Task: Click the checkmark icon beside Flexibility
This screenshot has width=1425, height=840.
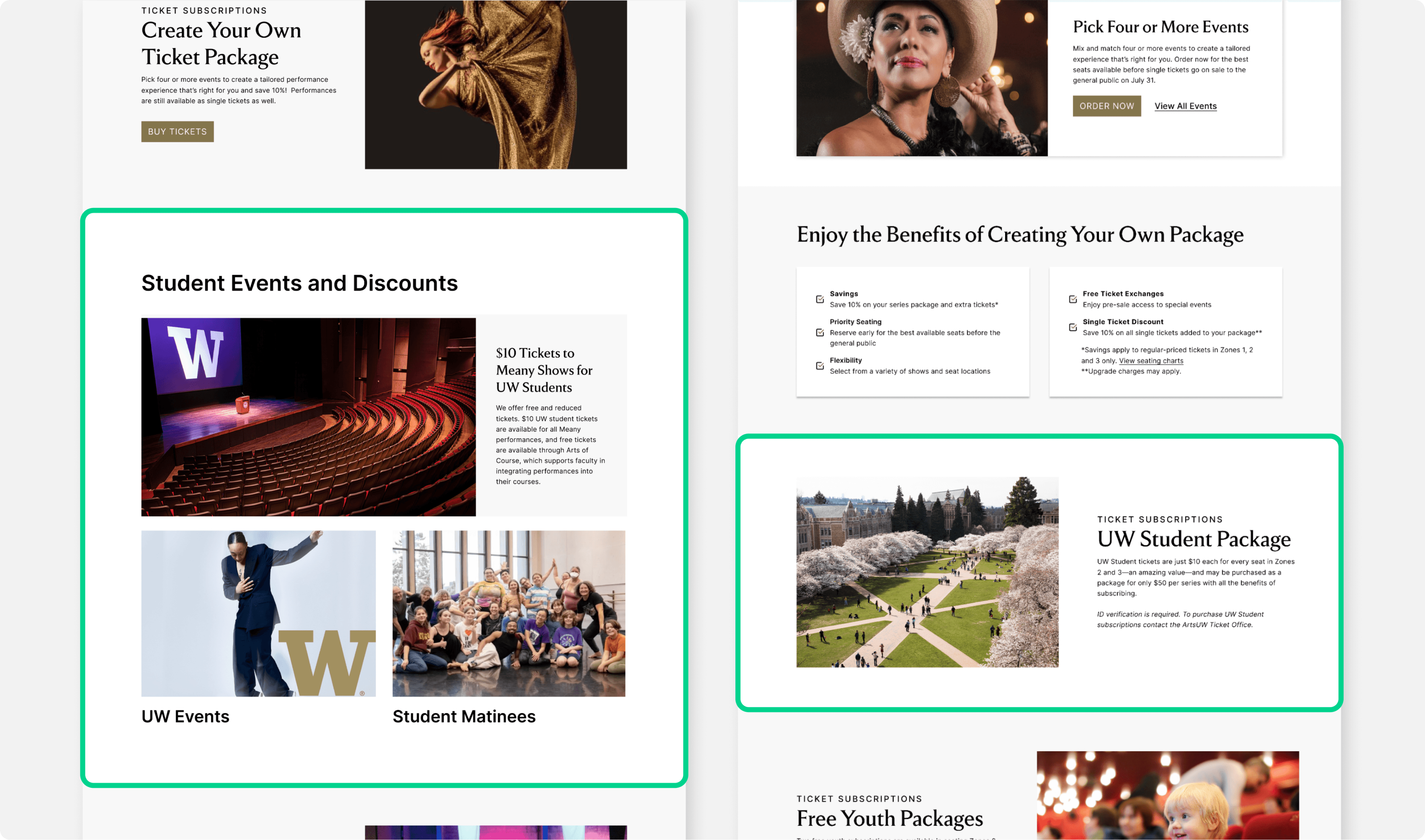Action: point(819,366)
